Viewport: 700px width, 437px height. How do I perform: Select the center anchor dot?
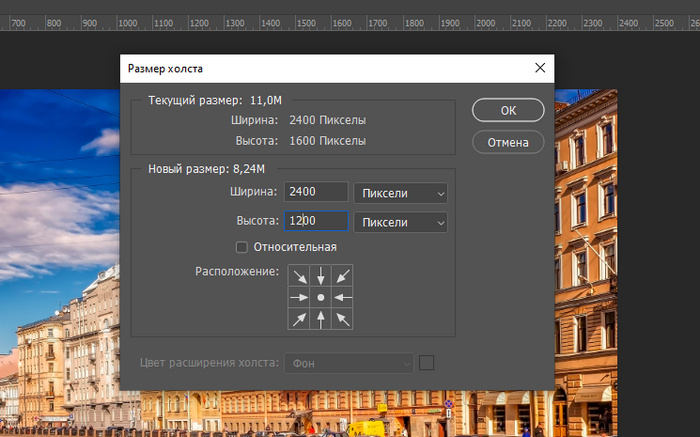point(321,298)
